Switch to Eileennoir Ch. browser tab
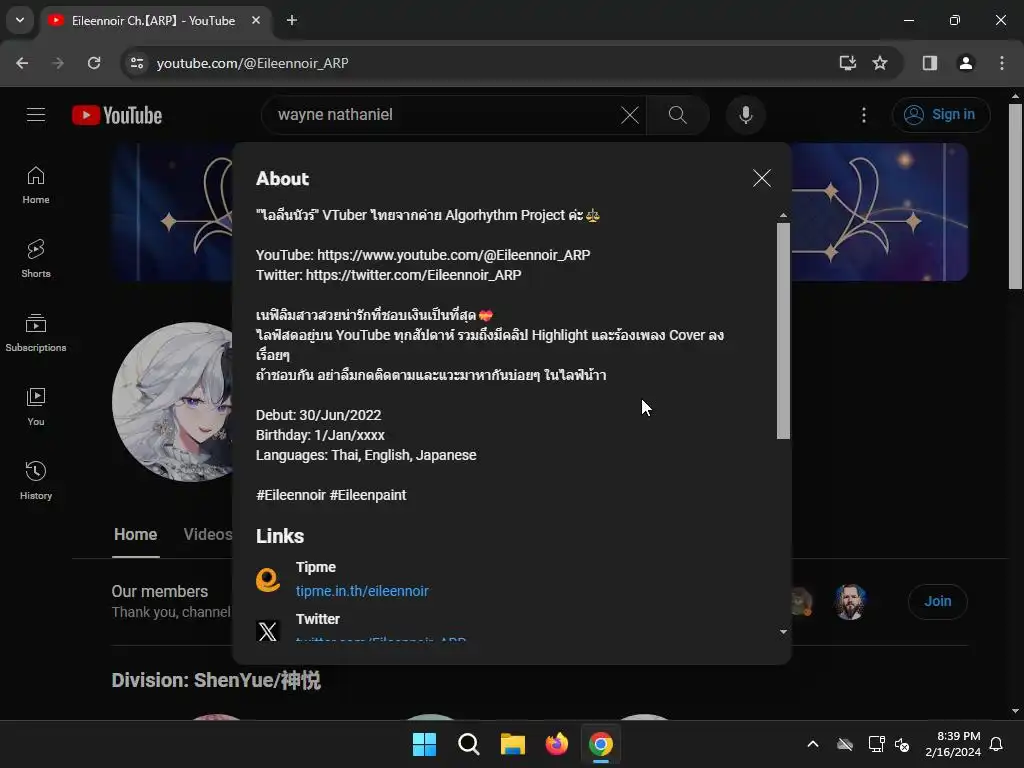 click(x=153, y=20)
